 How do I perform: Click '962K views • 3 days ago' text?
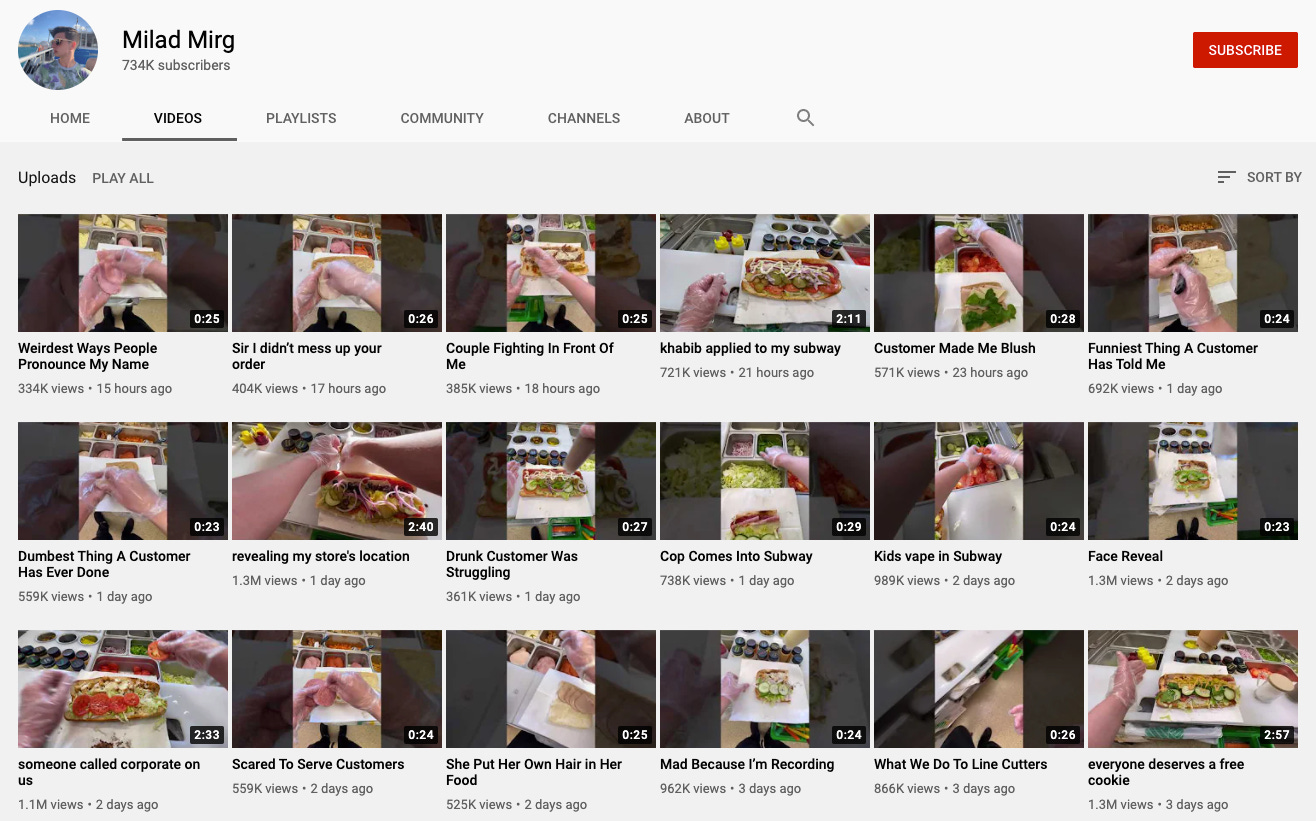click(730, 788)
